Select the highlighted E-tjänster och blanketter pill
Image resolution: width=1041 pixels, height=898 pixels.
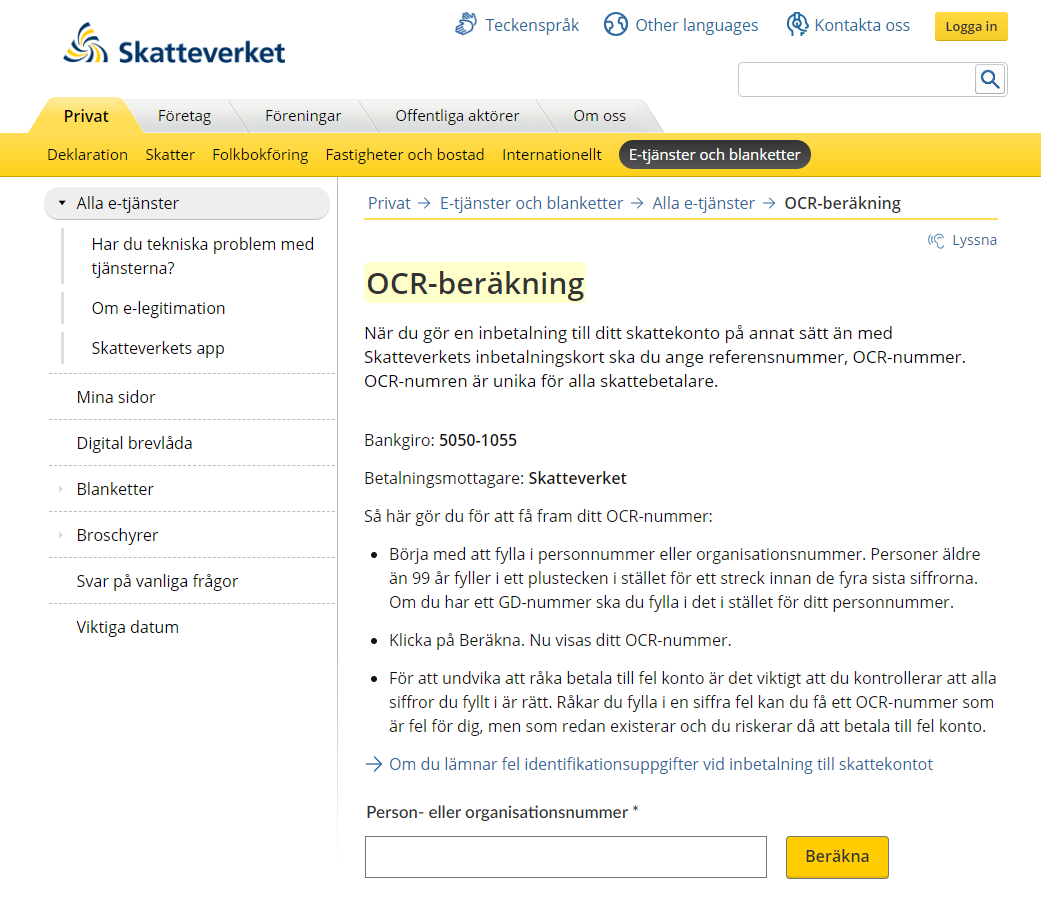(714, 155)
